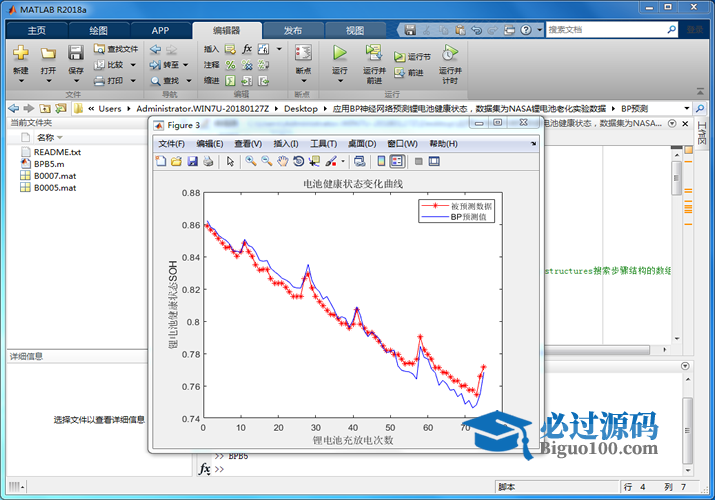Viewport: 715px width, 500px height.
Task: Toggle the Edit Plot arrow tool
Action: (230, 161)
